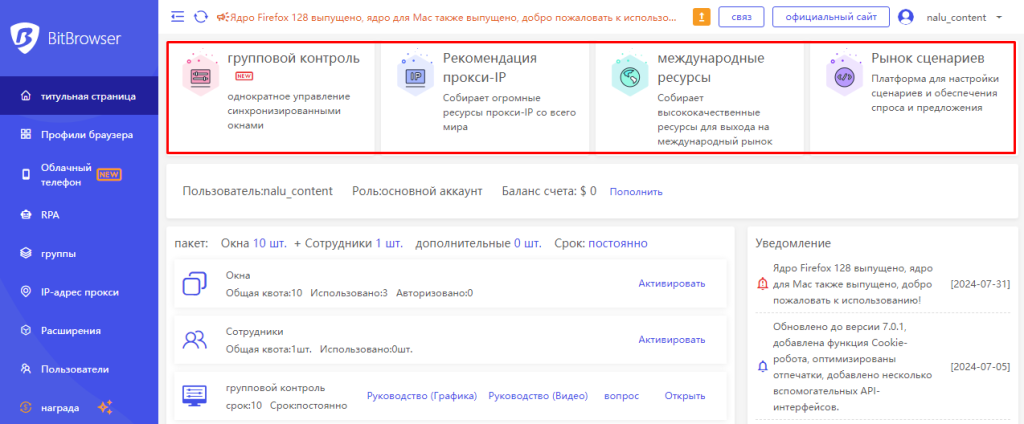Screen dimensions: 1024x424
Task: Click the 'групповой контроль' card icon
Action: pyautogui.click(x=200, y=74)
